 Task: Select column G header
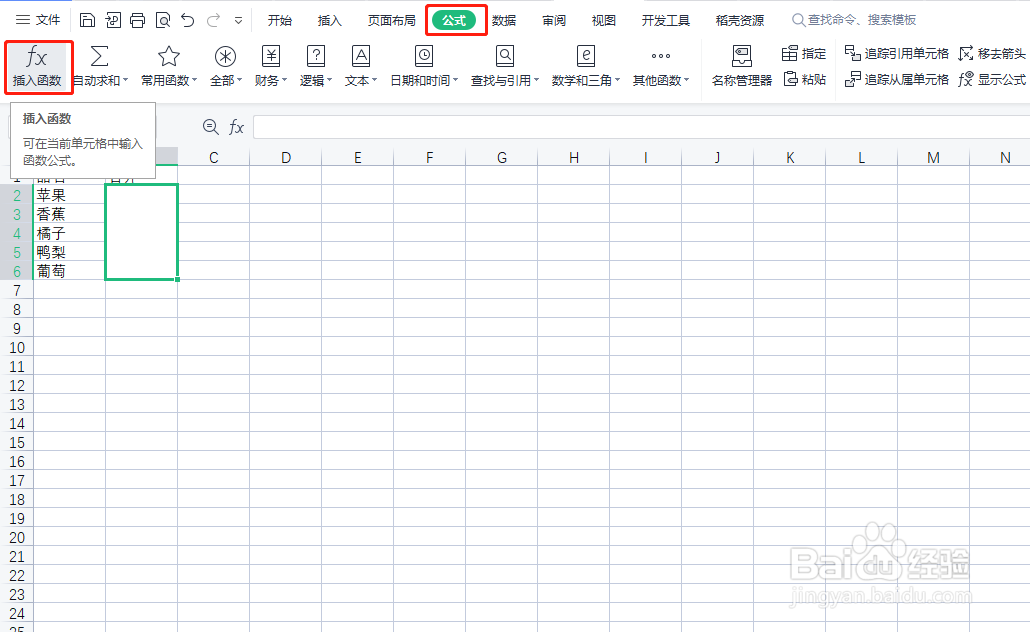point(502,158)
